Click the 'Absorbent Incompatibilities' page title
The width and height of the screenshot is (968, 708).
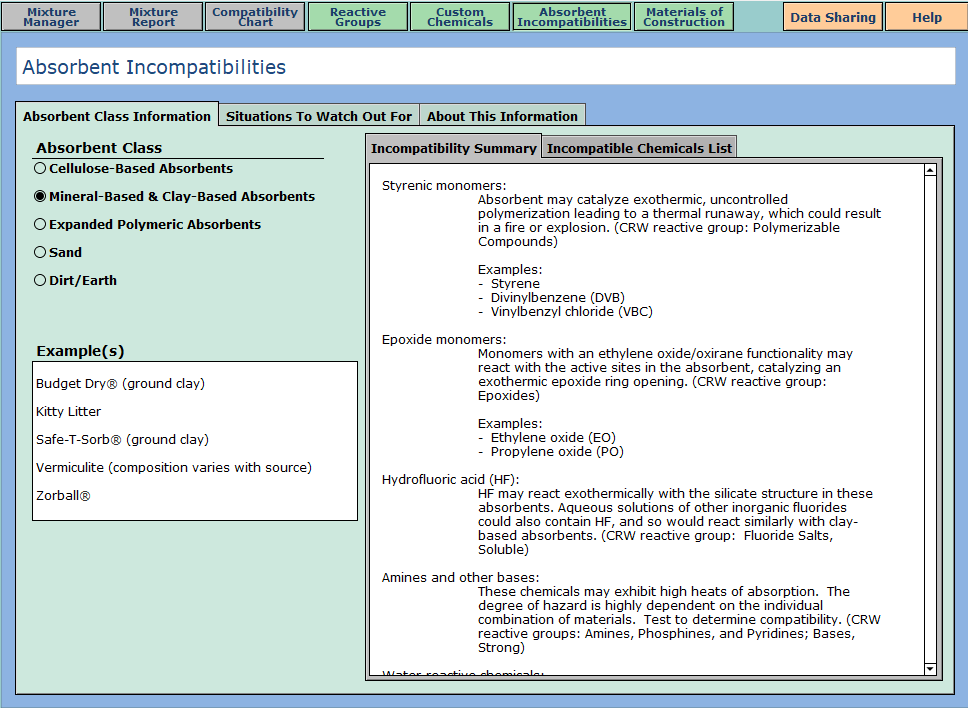154,67
